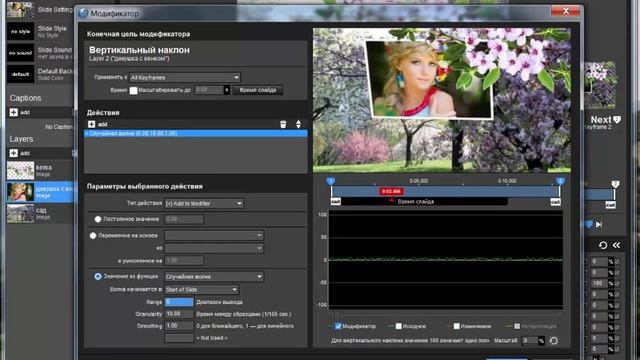Close the Модификатор dialog

click(566, 11)
